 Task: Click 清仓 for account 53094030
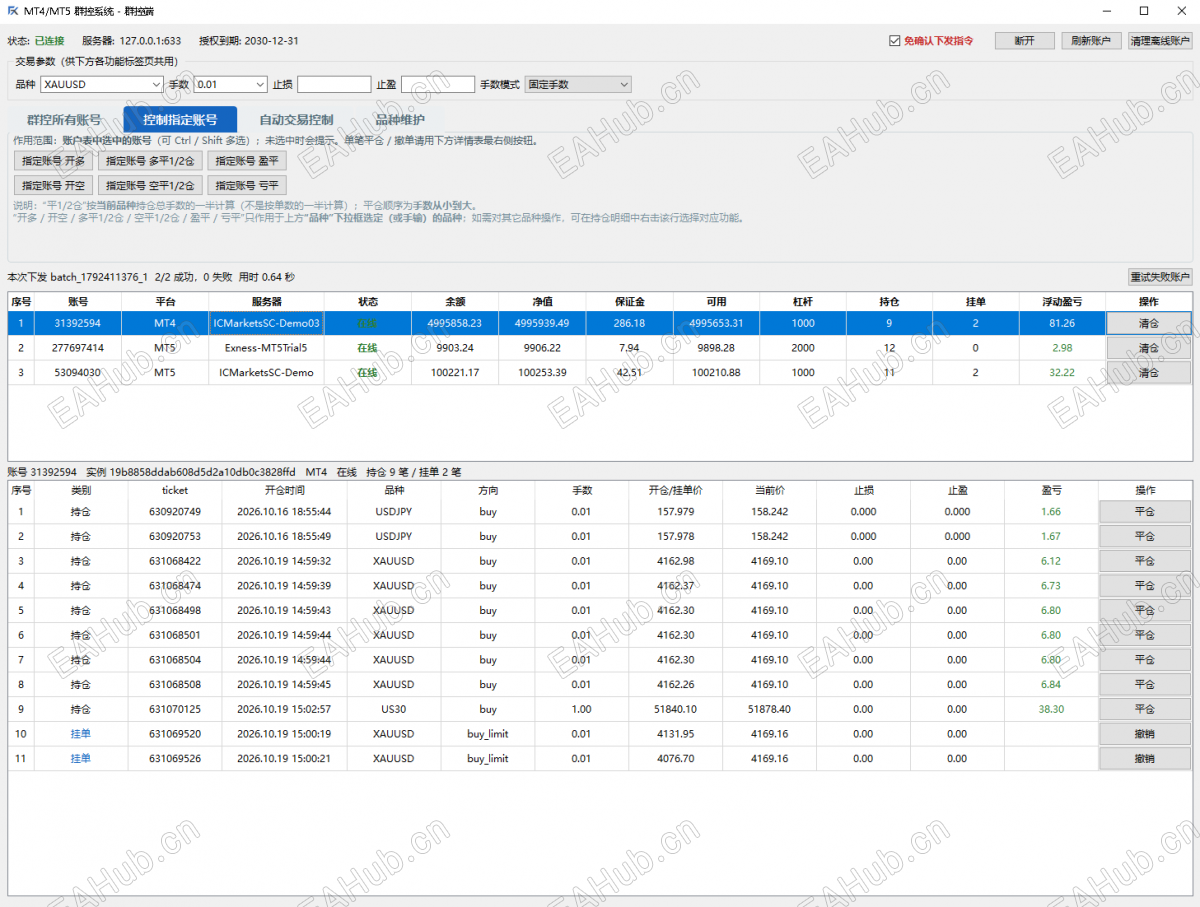coord(1149,372)
